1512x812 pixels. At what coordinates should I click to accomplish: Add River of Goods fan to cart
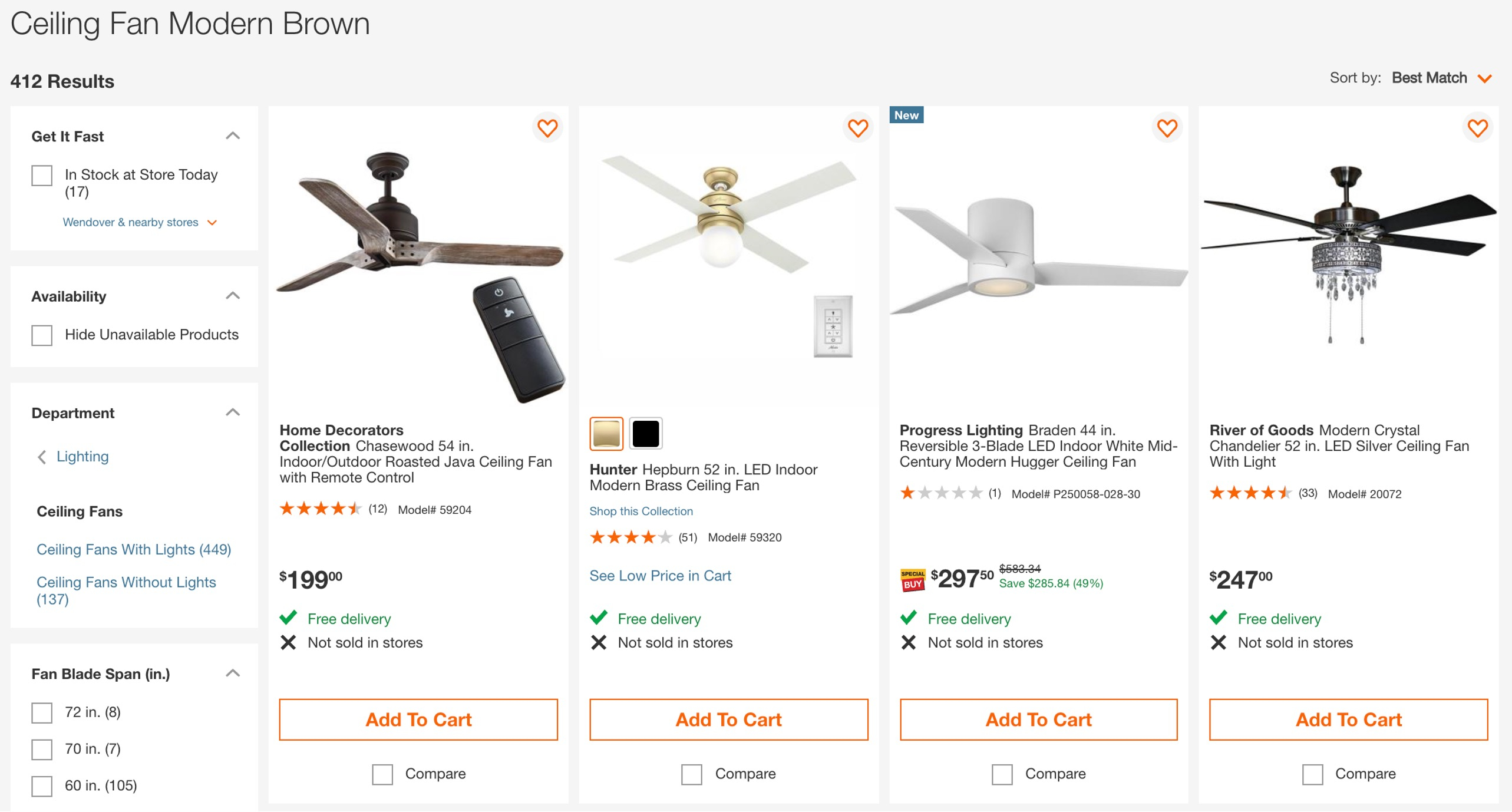tap(1348, 719)
